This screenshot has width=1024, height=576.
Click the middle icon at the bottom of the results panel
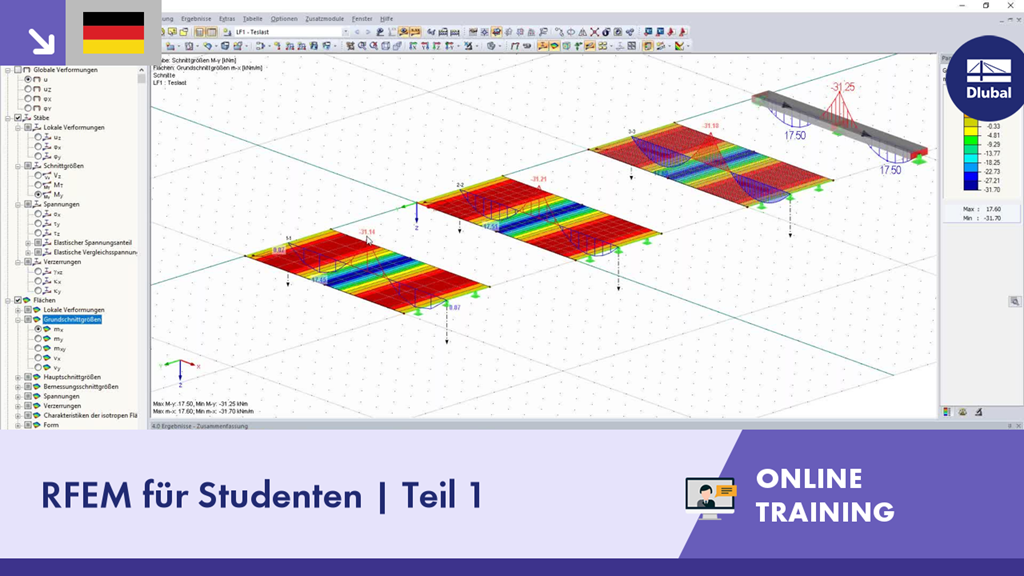963,412
